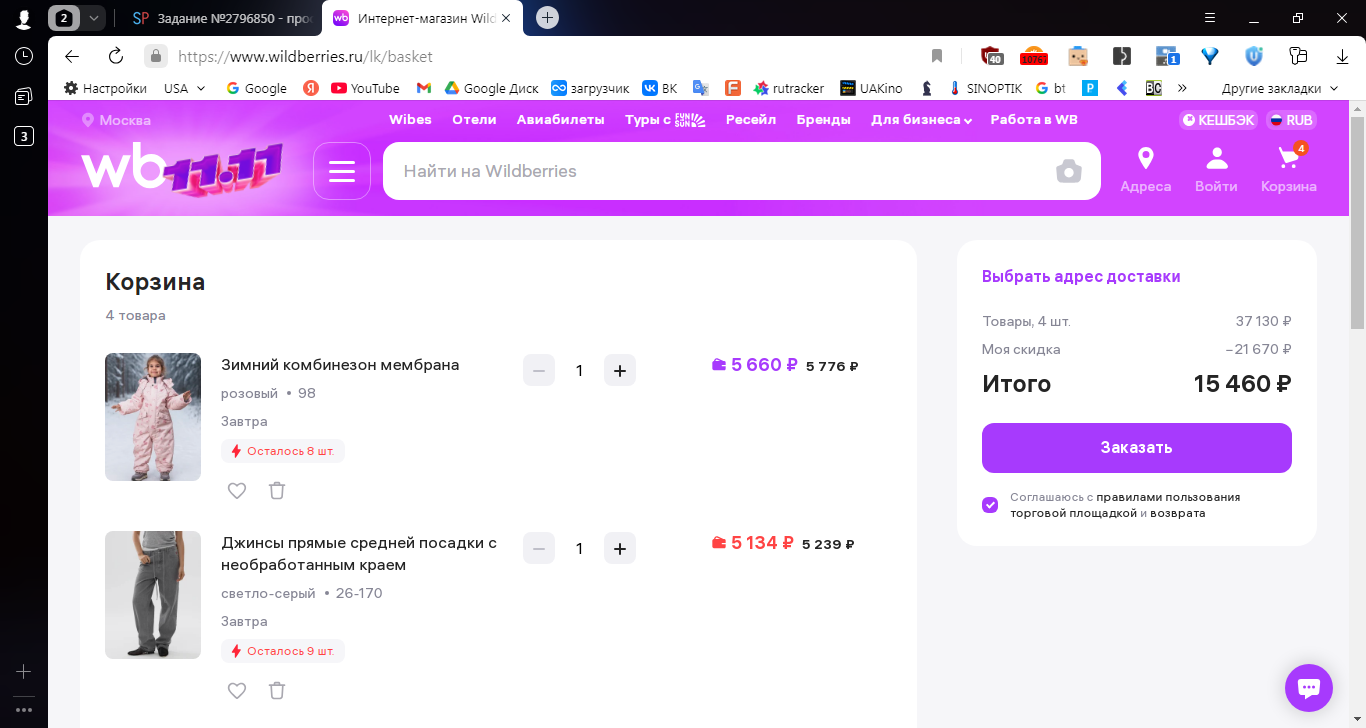Click the Заказать order button
The height and width of the screenshot is (728, 1366).
click(1136, 448)
